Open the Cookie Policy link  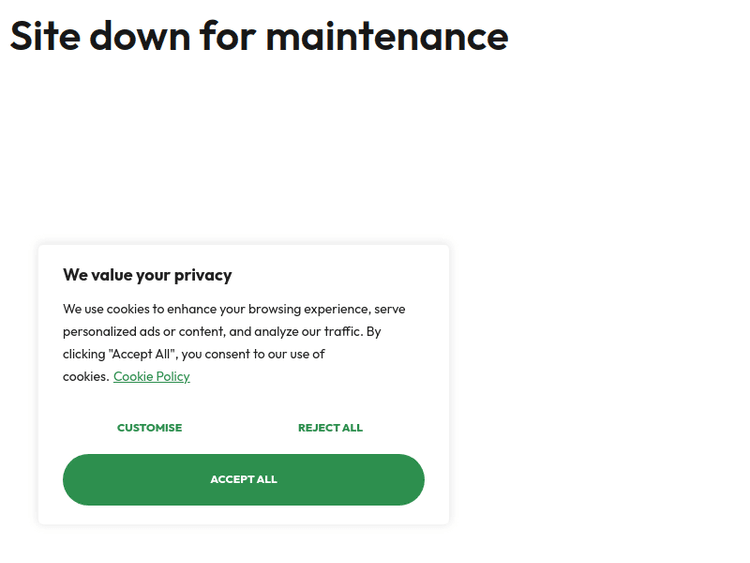pos(151,377)
